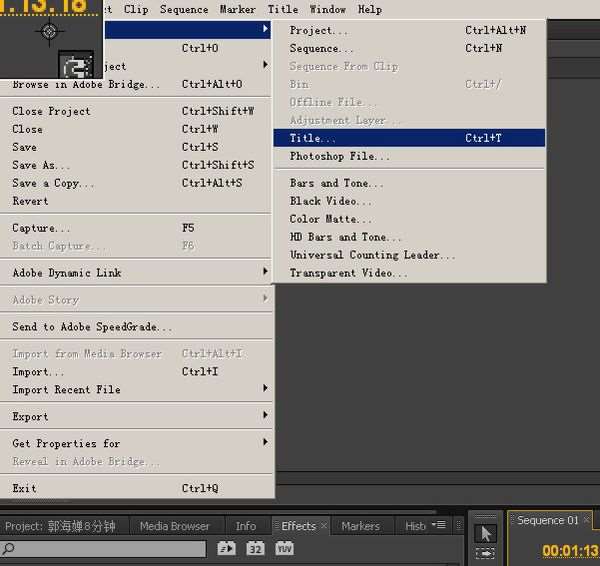This screenshot has height=566, width=600.
Task: Select Universal Counting Leader...
Action: 409,255
